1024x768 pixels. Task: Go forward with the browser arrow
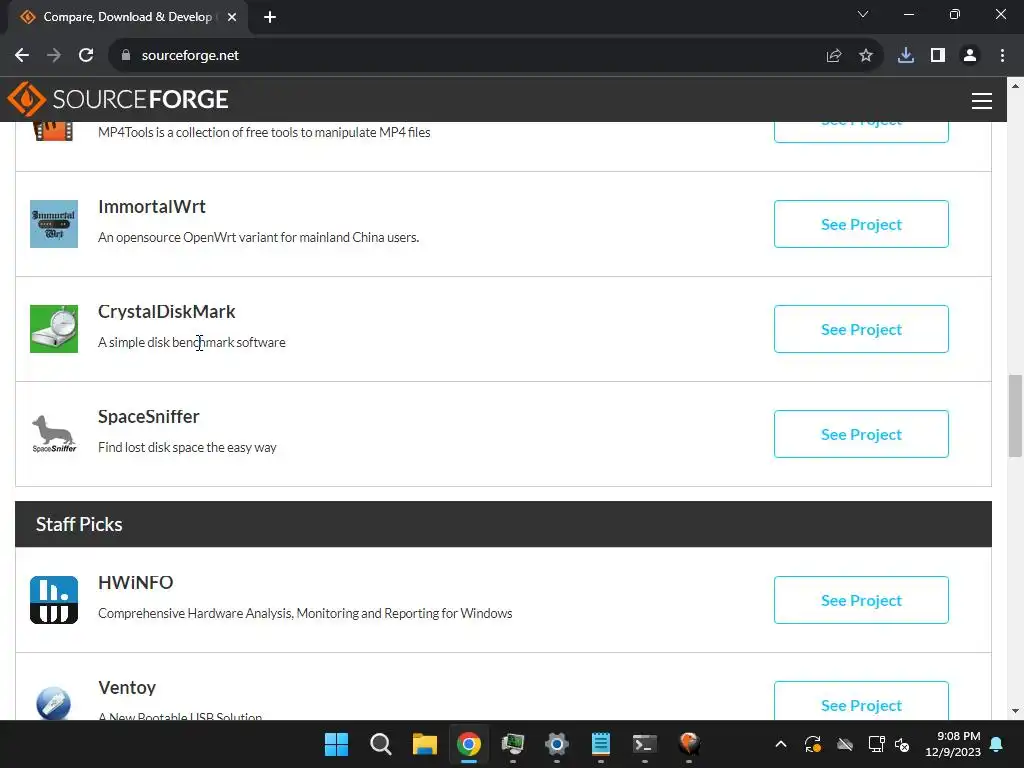click(54, 56)
